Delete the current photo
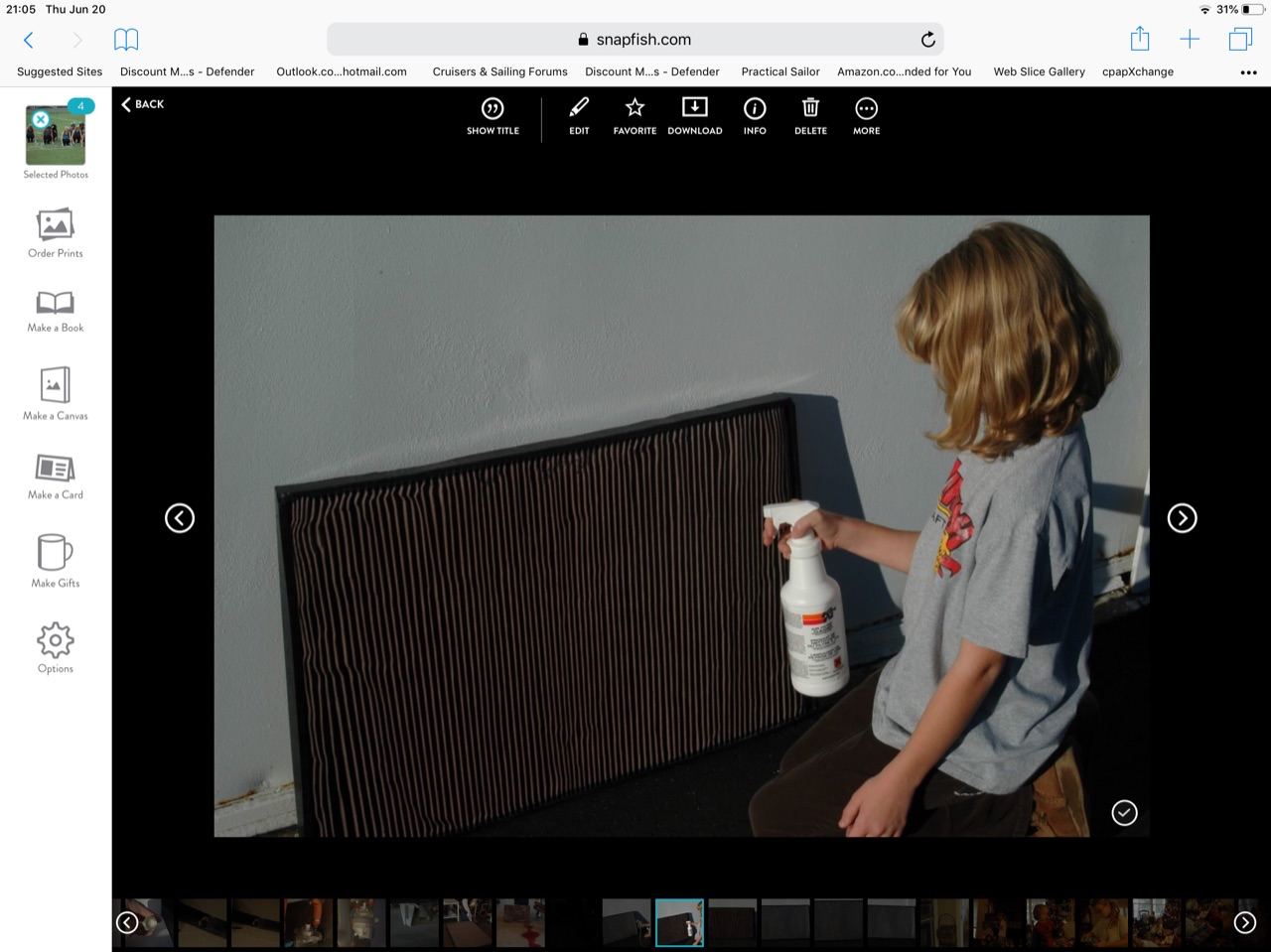The image size is (1271, 952). pyautogui.click(x=810, y=116)
